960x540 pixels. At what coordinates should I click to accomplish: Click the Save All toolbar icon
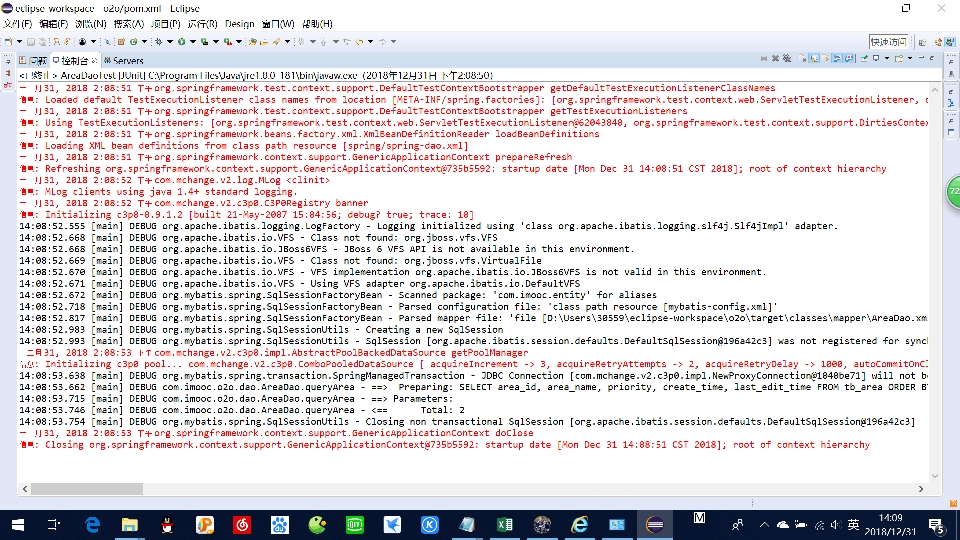point(42,42)
